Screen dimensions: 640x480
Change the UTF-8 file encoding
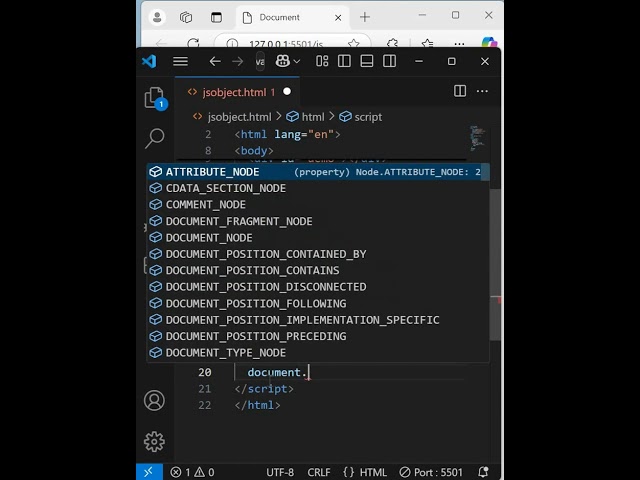click(280, 472)
